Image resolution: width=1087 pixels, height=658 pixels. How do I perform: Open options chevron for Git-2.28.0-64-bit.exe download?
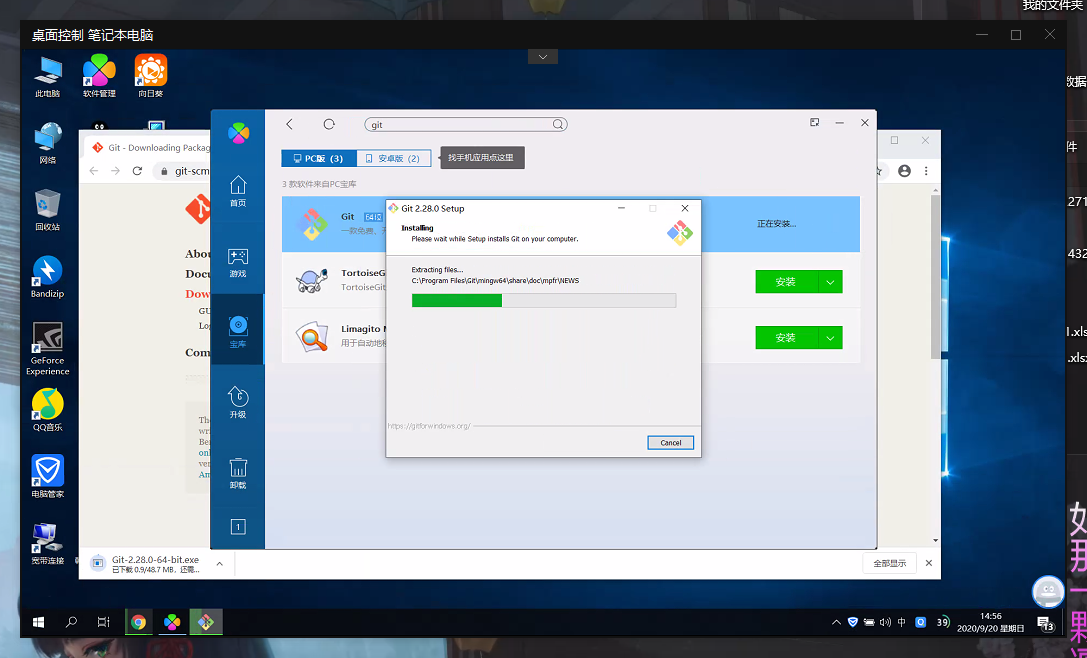(x=219, y=563)
